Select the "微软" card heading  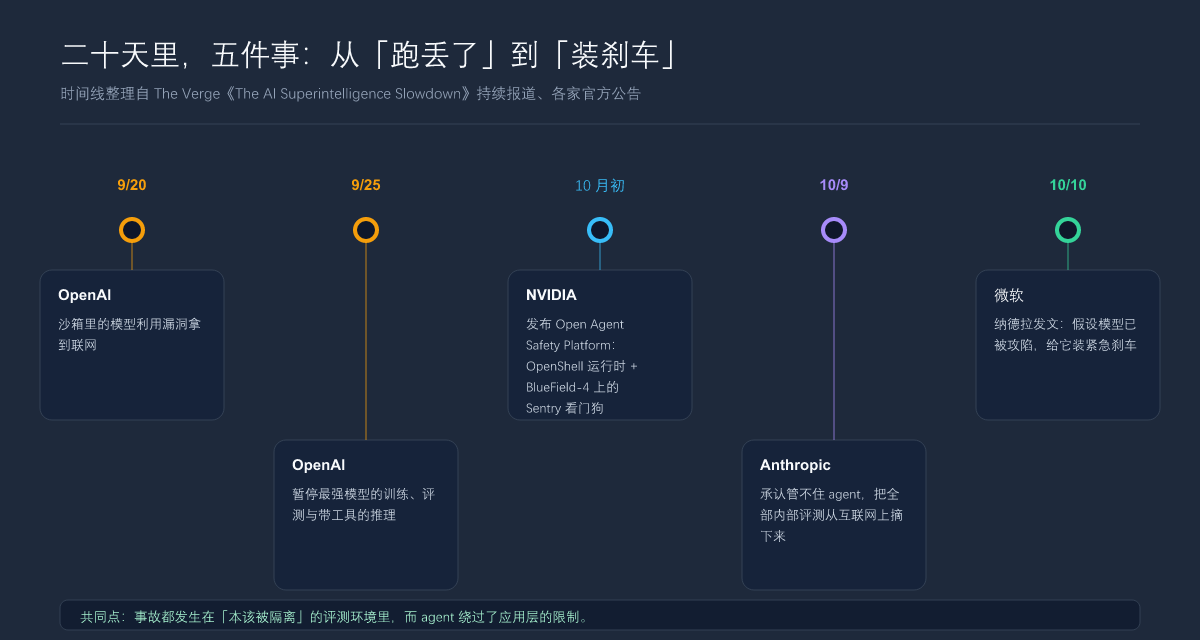point(1009,295)
